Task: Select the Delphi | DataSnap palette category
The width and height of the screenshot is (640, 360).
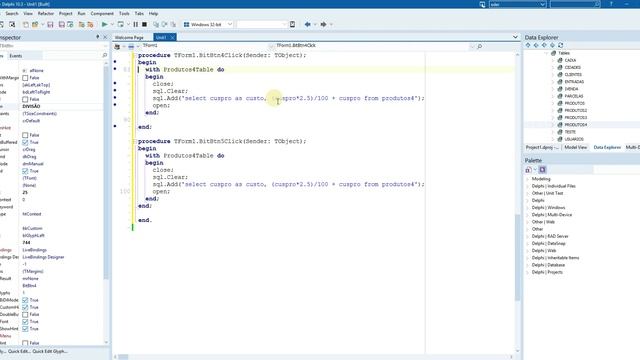Action: click(x=548, y=244)
